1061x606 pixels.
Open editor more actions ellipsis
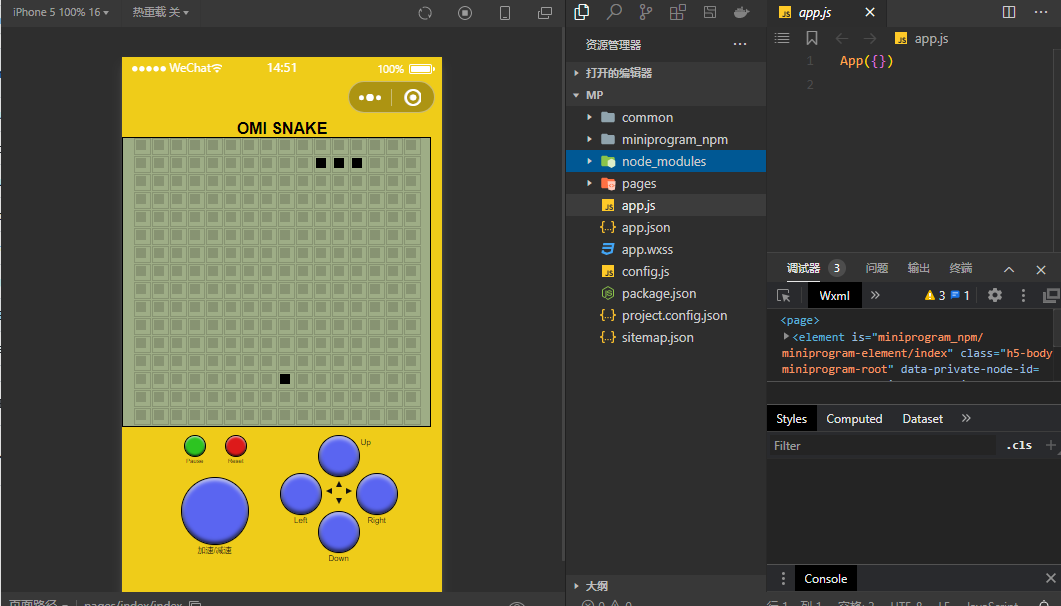[1041, 12]
